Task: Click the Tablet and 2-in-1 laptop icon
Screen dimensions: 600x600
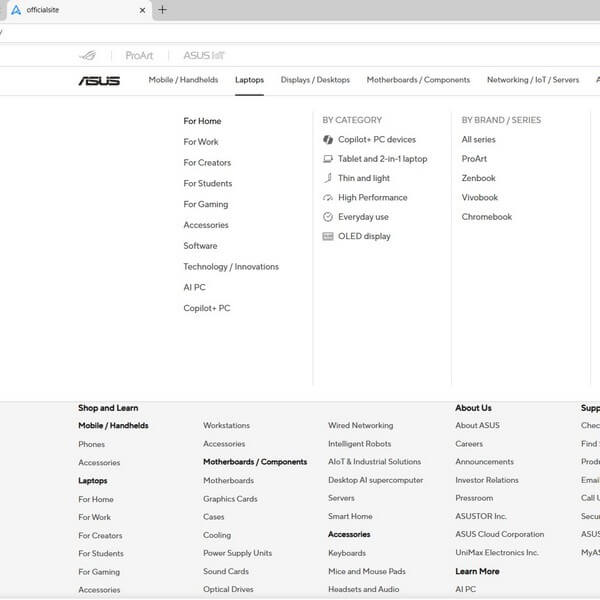Action: point(328,159)
